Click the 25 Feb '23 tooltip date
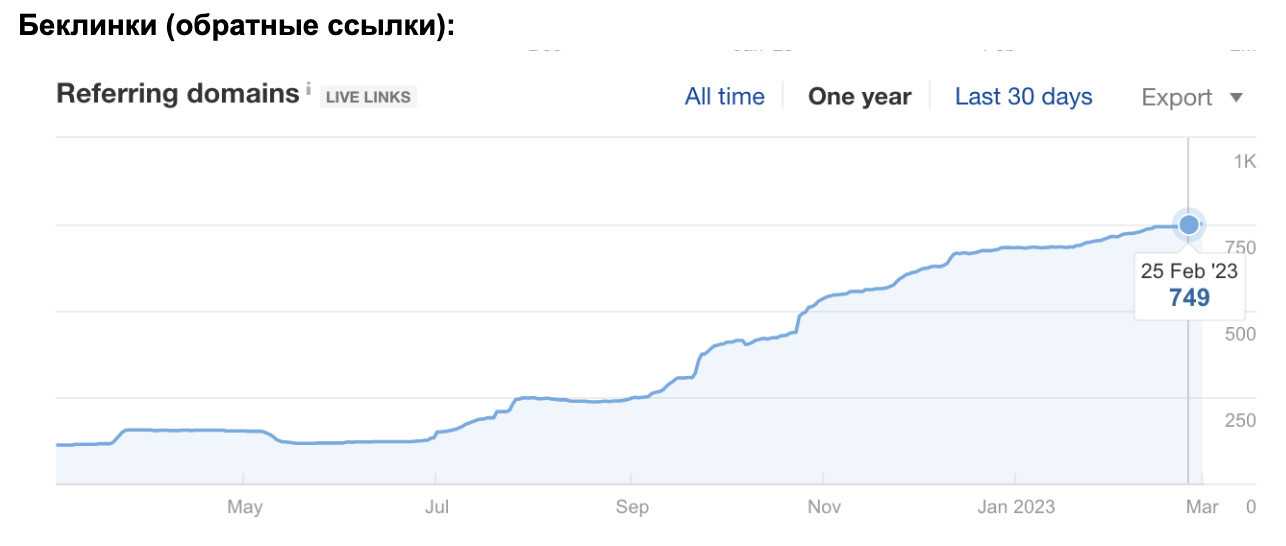The width and height of the screenshot is (1286, 546). [1189, 271]
